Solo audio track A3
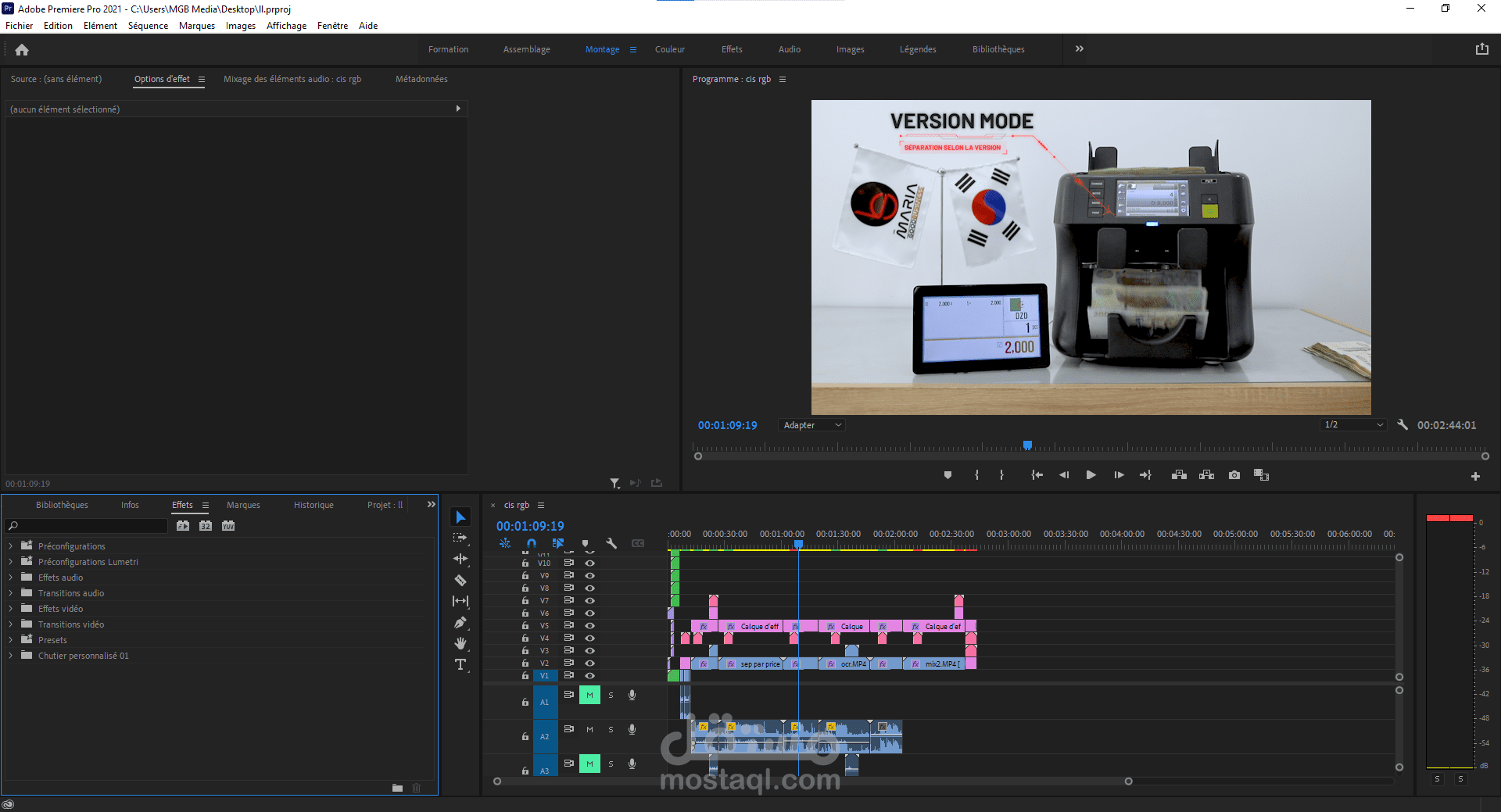The height and width of the screenshot is (812, 1501). point(611,764)
